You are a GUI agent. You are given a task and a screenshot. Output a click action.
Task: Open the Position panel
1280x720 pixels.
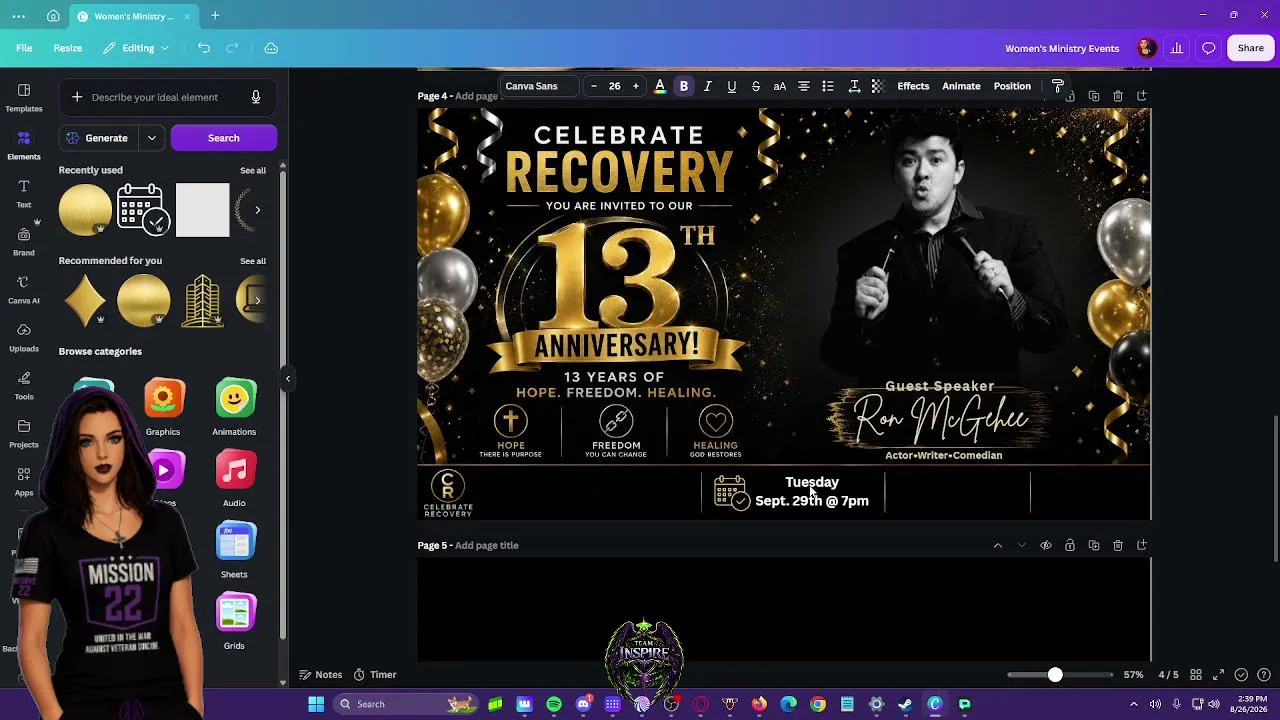pos(1012,86)
